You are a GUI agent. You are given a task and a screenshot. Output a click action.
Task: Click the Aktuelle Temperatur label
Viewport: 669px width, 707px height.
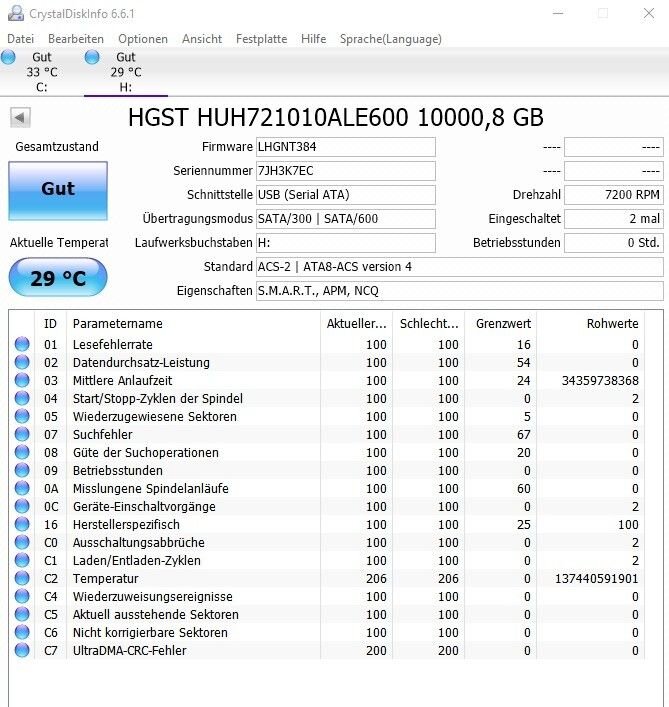[59, 243]
